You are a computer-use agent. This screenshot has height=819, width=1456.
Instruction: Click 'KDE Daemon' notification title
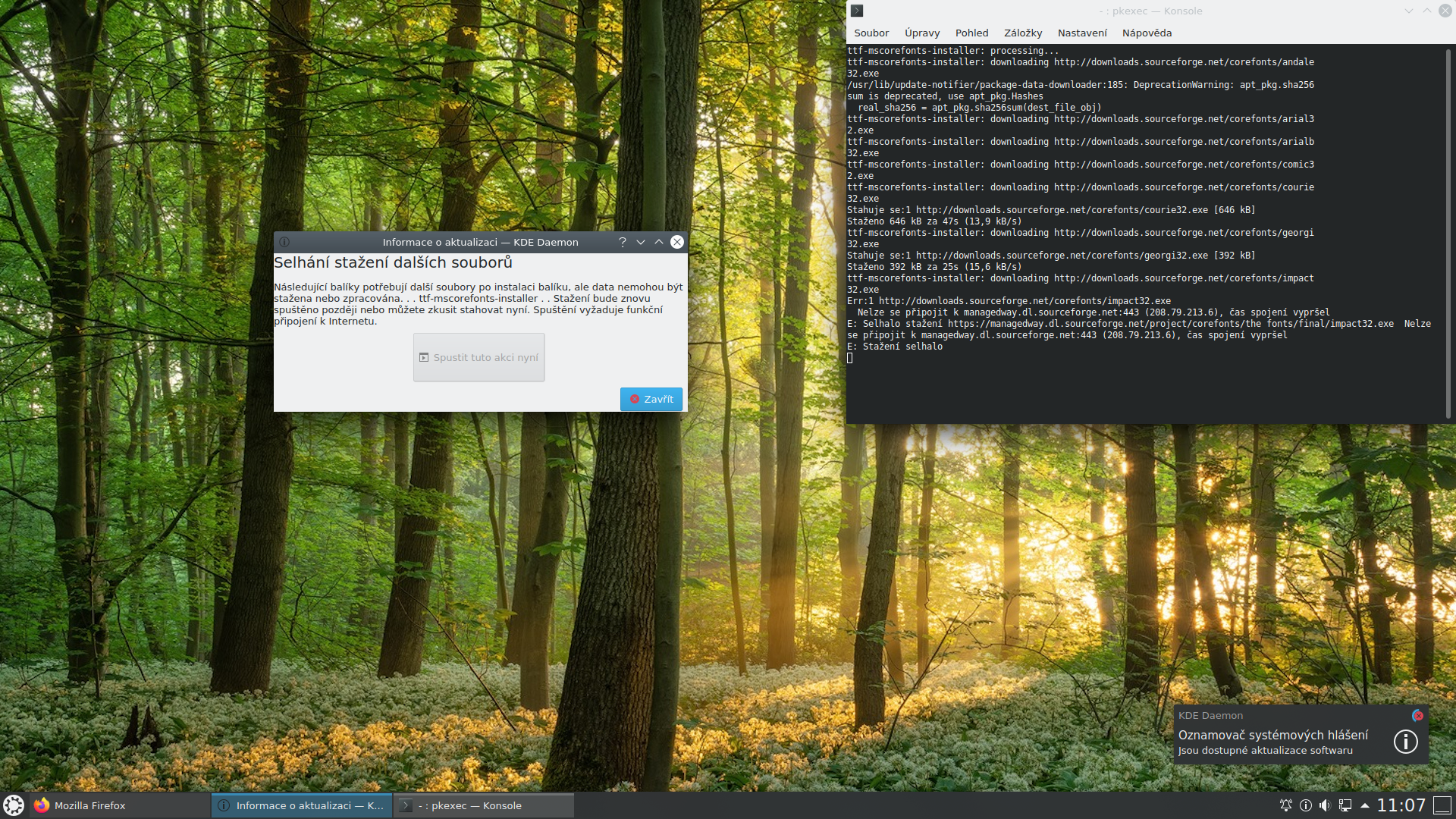point(1210,715)
